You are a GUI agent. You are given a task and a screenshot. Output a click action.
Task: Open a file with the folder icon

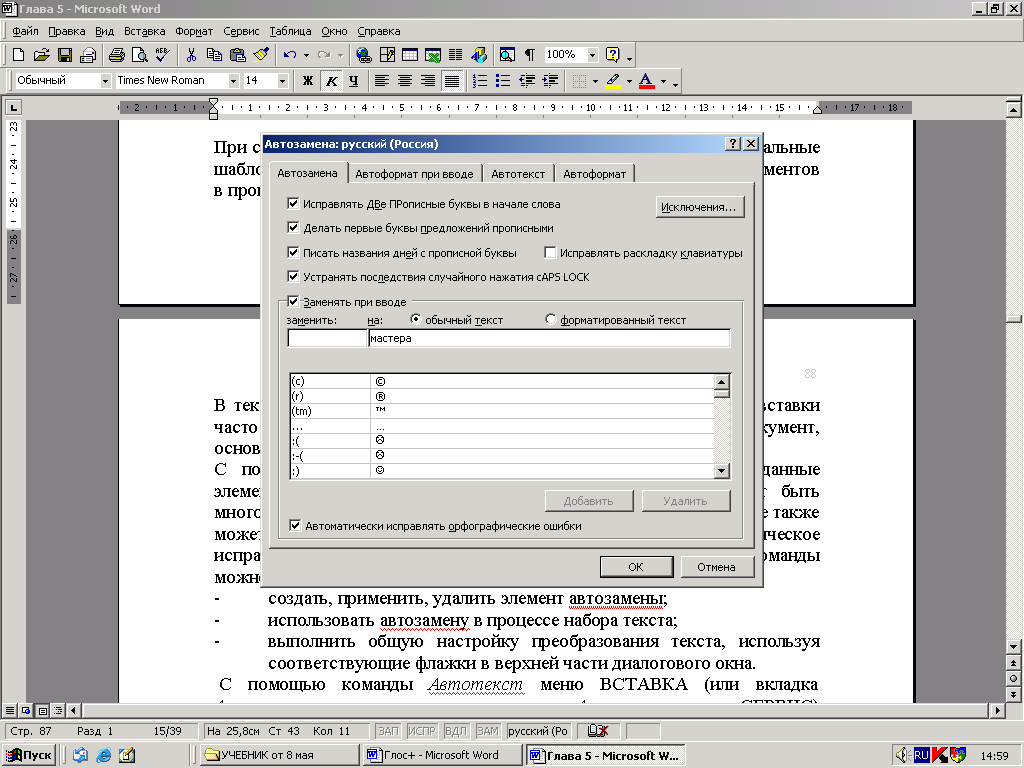click(x=41, y=55)
